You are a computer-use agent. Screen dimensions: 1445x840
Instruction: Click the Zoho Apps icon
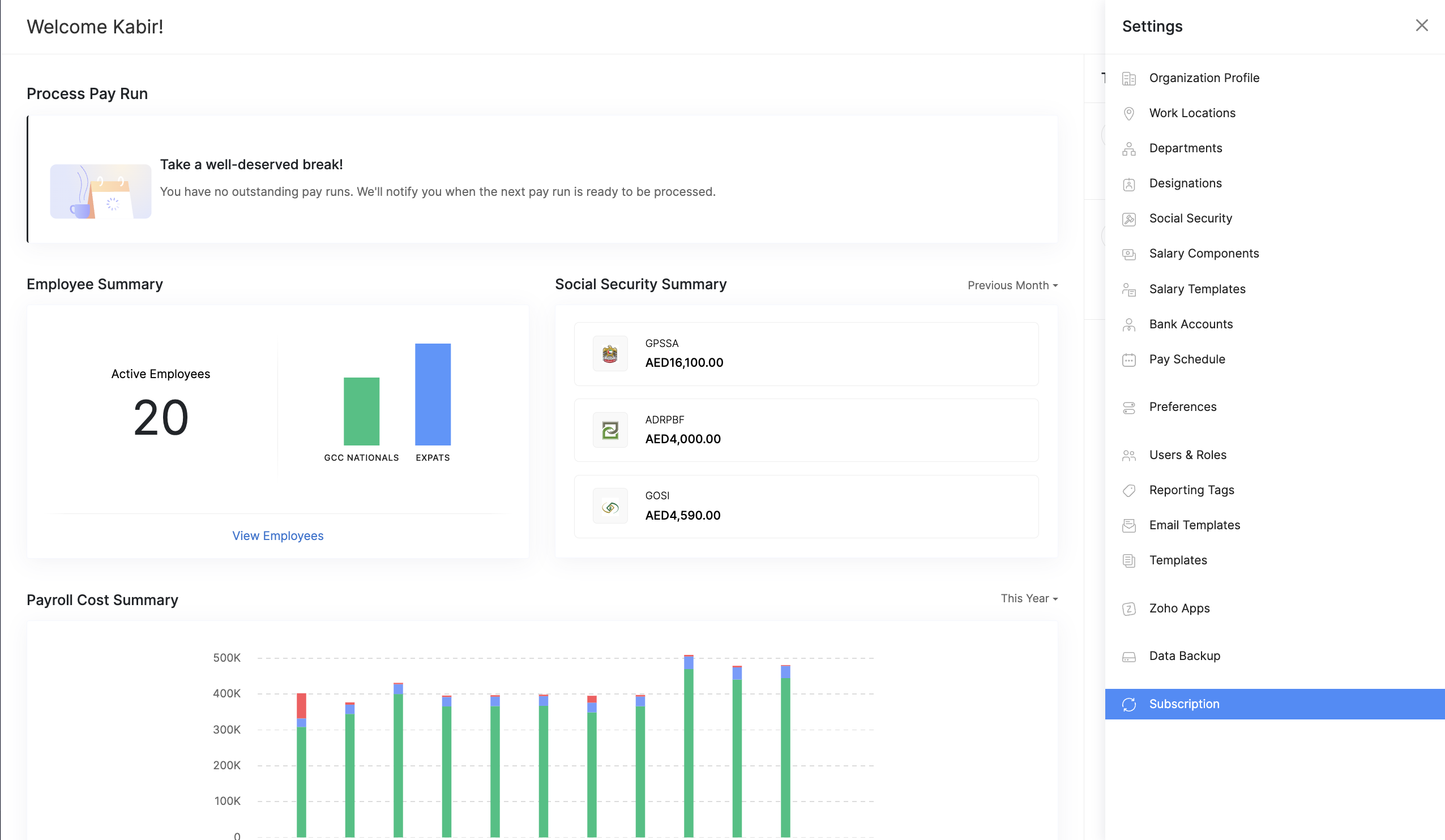coord(1128,609)
